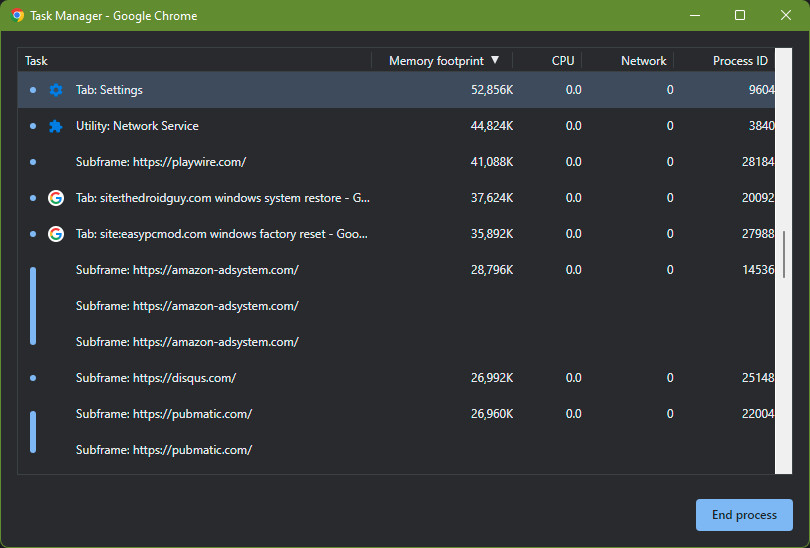This screenshot has height=548, width=810.
Task: Click process ID 25148
Action: point(758,378)
